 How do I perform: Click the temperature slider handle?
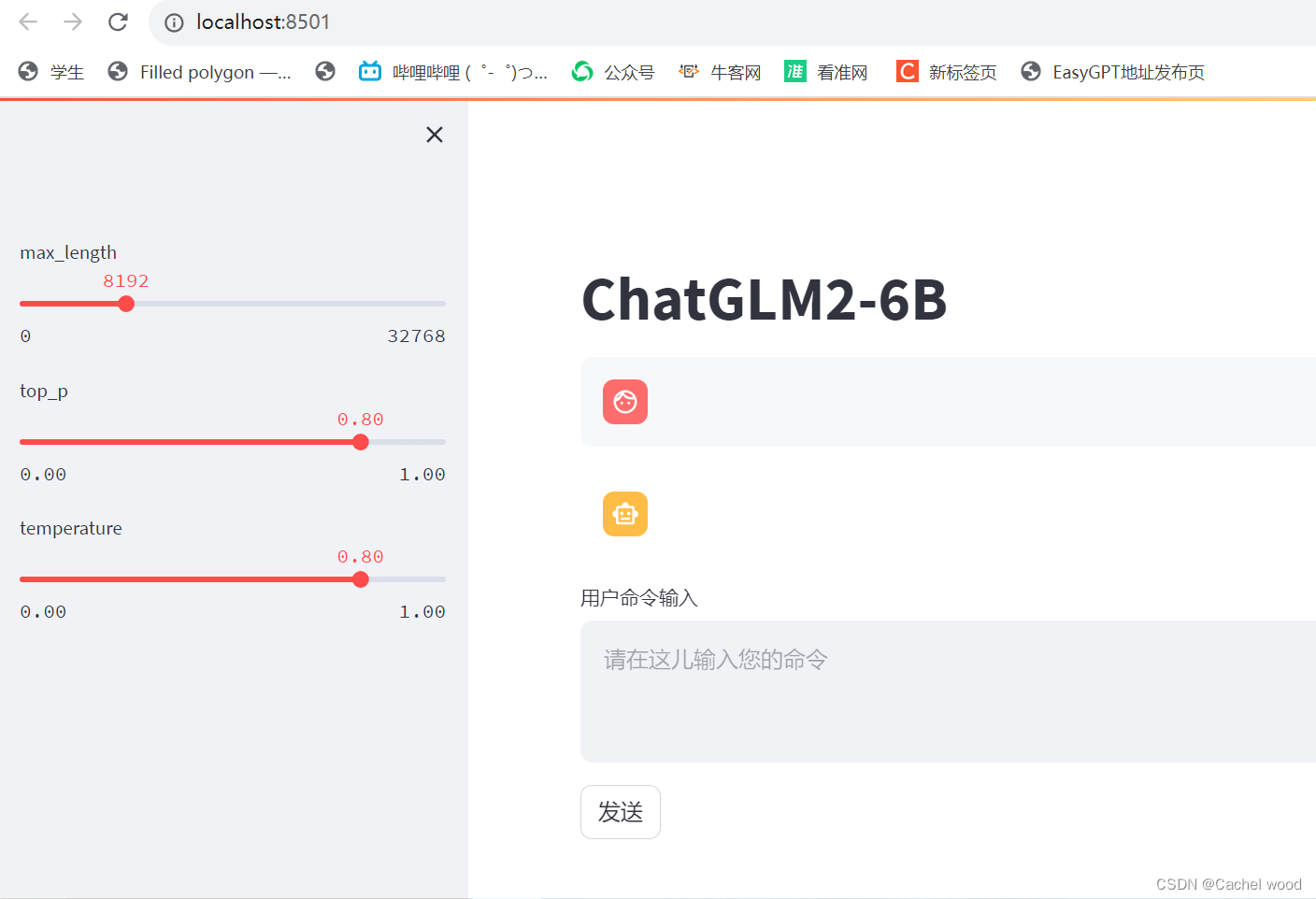point(360,579)
